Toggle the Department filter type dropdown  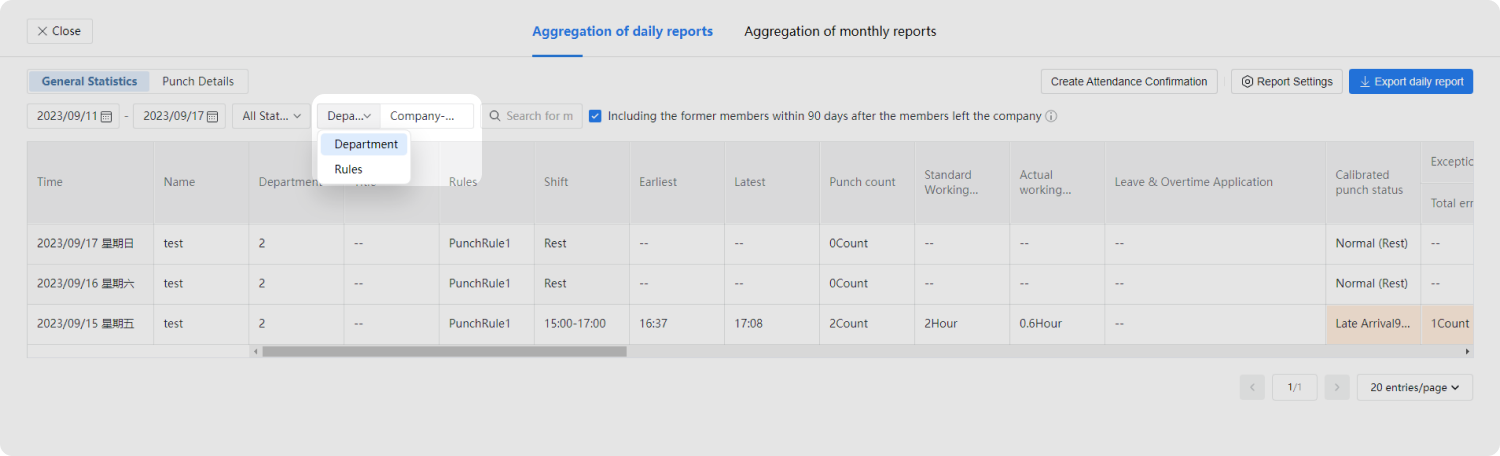(349, 116)
